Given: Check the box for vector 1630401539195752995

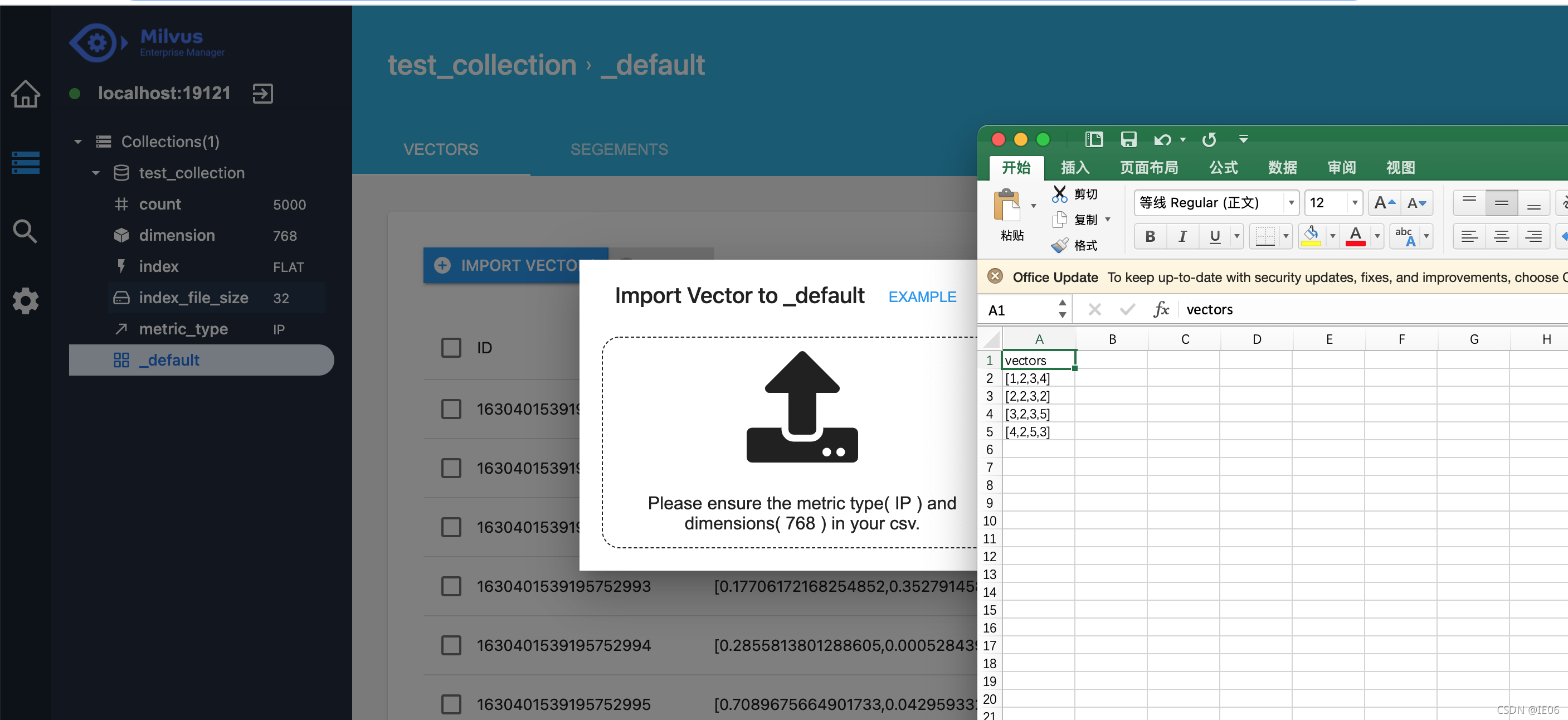Looking at the screenshot, I should pos(451,704).
